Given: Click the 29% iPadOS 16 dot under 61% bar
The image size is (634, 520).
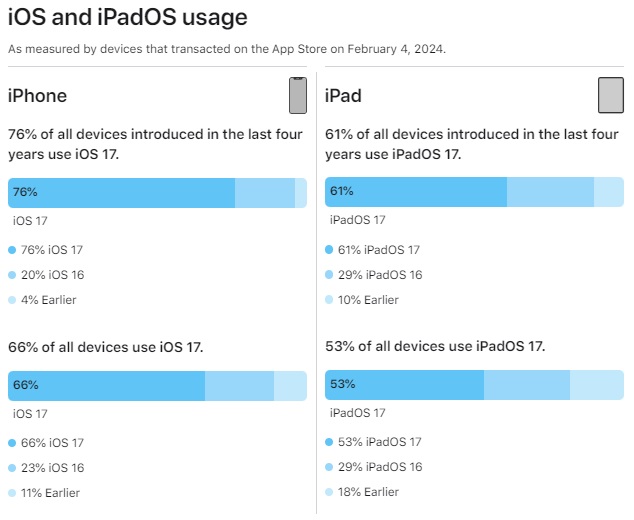Looking at the screenshot, I should point(330,275).
